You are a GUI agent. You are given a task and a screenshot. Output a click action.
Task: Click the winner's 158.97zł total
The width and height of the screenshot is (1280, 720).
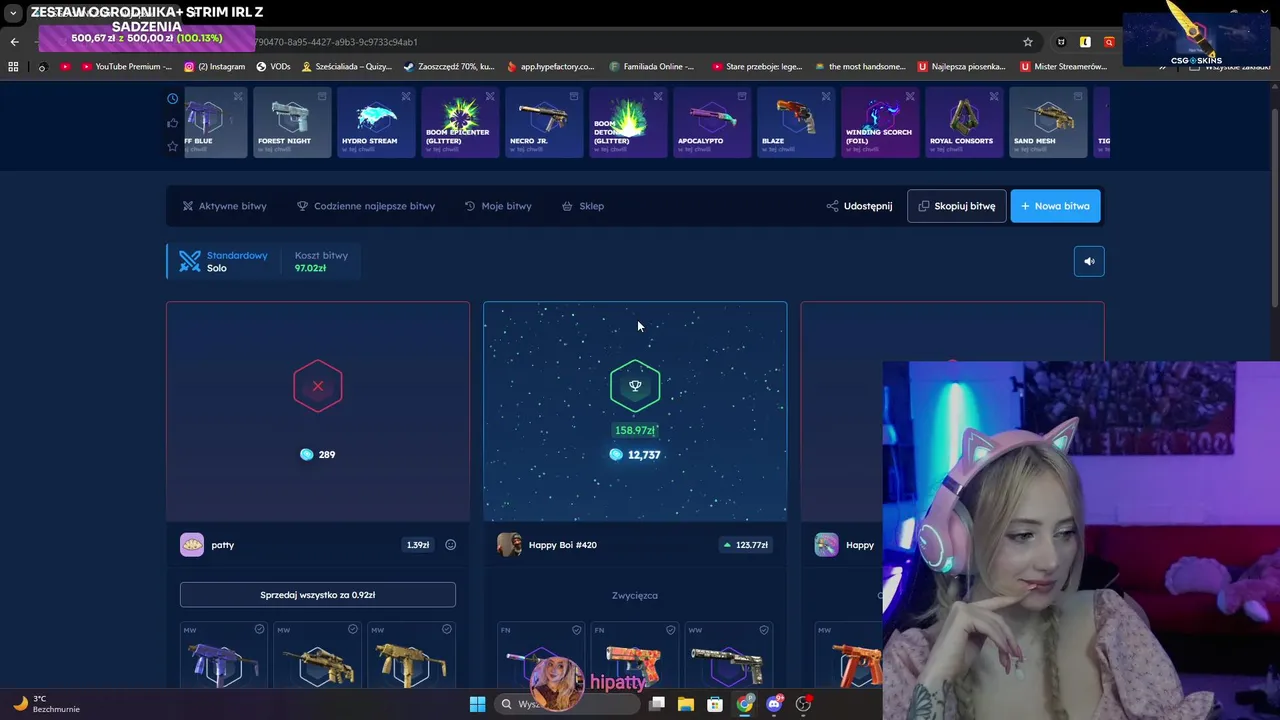point(635,430)
